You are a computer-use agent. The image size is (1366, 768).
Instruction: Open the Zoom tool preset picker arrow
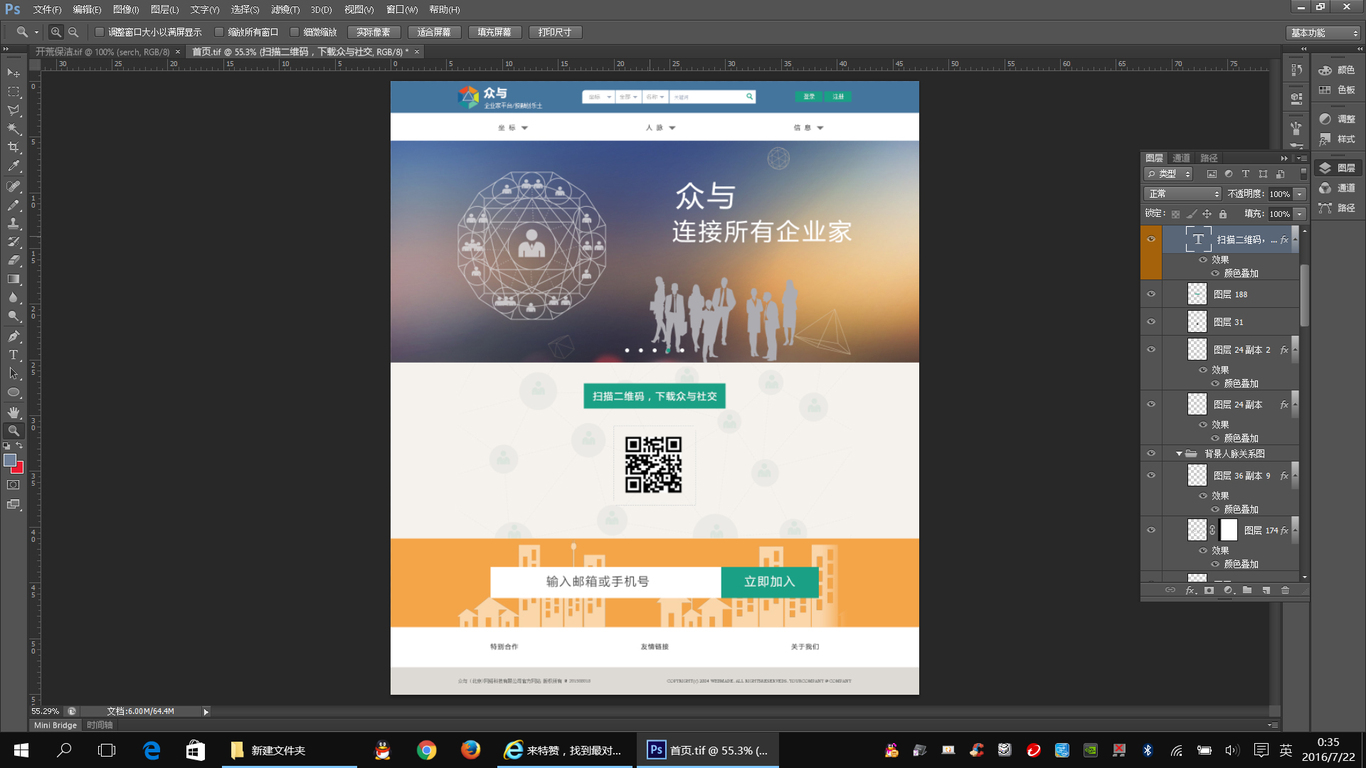[36, 32]
